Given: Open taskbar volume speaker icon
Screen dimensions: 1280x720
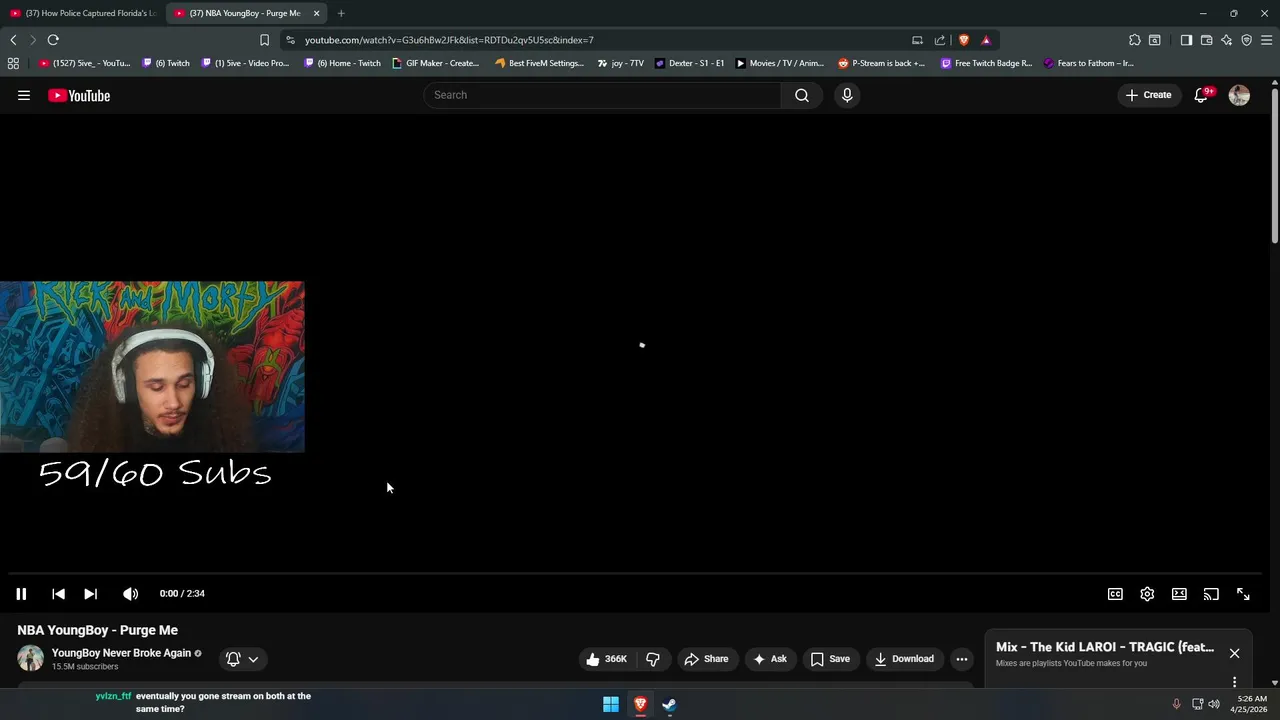Looking at the screenshot, I should [1214, 704].
